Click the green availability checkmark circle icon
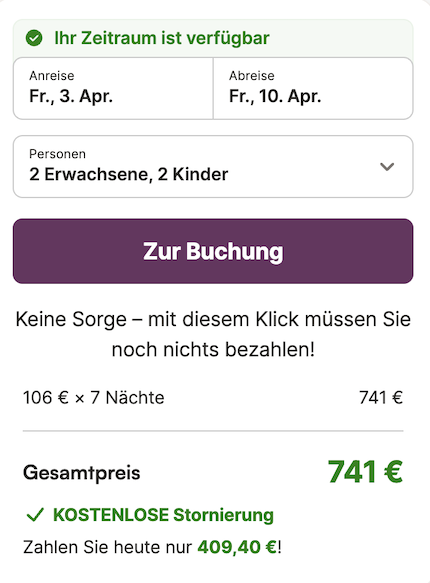 pos(34,38)
